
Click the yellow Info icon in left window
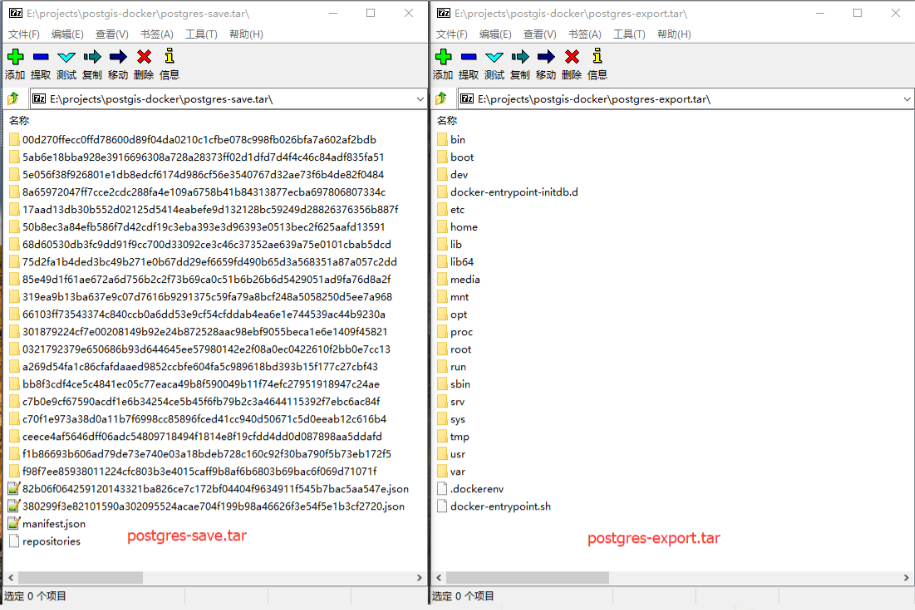coord(170,58)
